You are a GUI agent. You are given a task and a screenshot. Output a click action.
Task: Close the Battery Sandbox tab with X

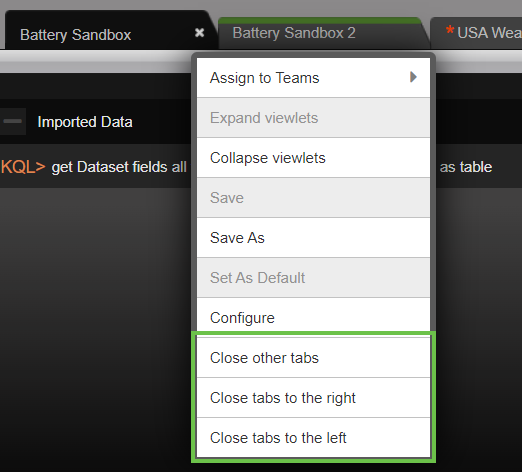[x=199, y=33]
